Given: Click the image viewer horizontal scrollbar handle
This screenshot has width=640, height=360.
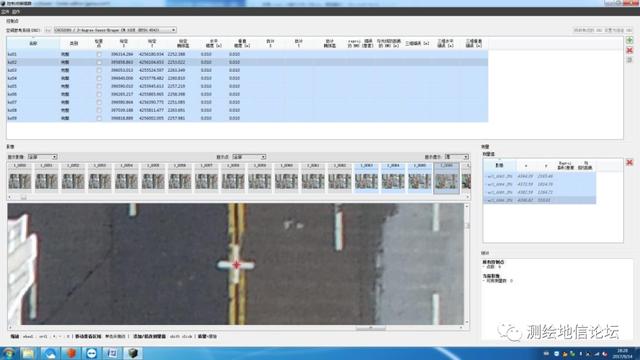Looking at the screenshot, I should tap(371, 328).
